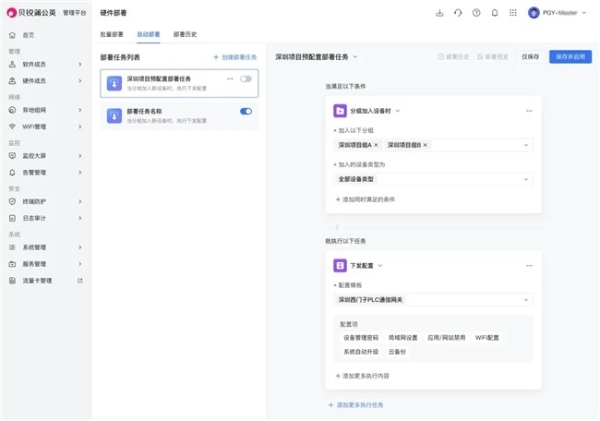Open the help question mark icon
The image size is (600, 421).
click(x=476, y=13)
